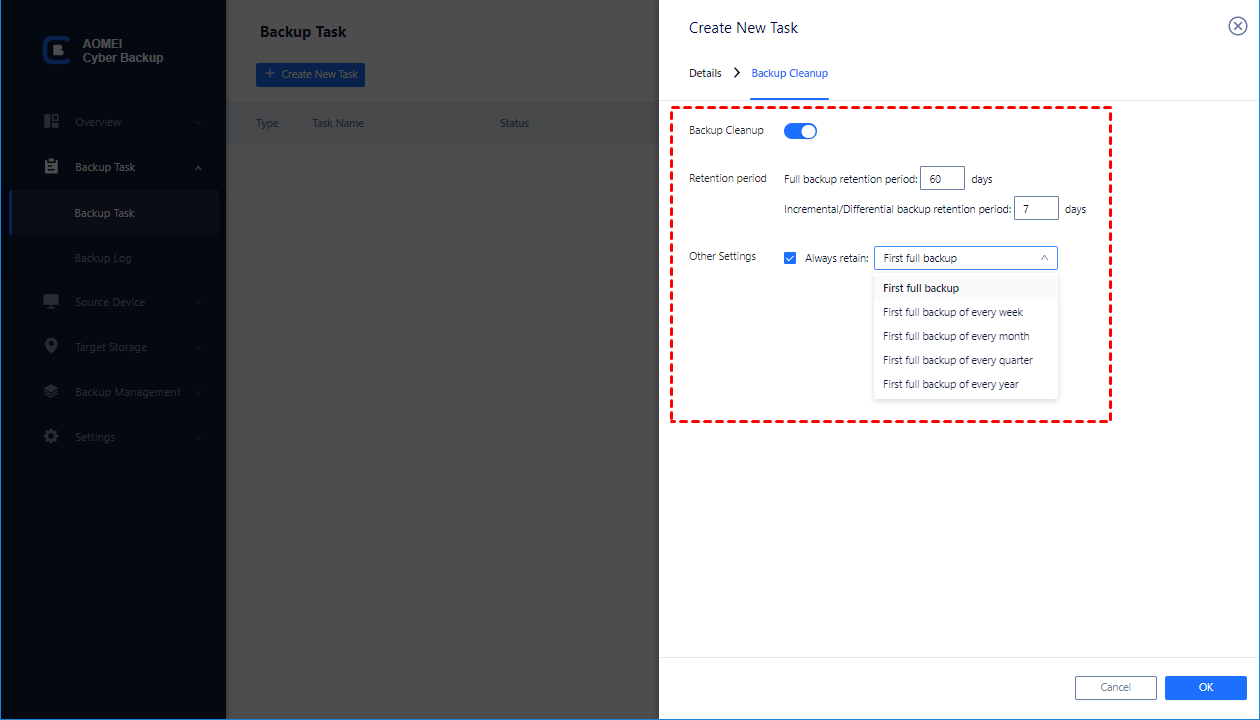Click the Source Device sidebar icon
The height and width of the screenshot is (720, 1260).
click(50, 301)
